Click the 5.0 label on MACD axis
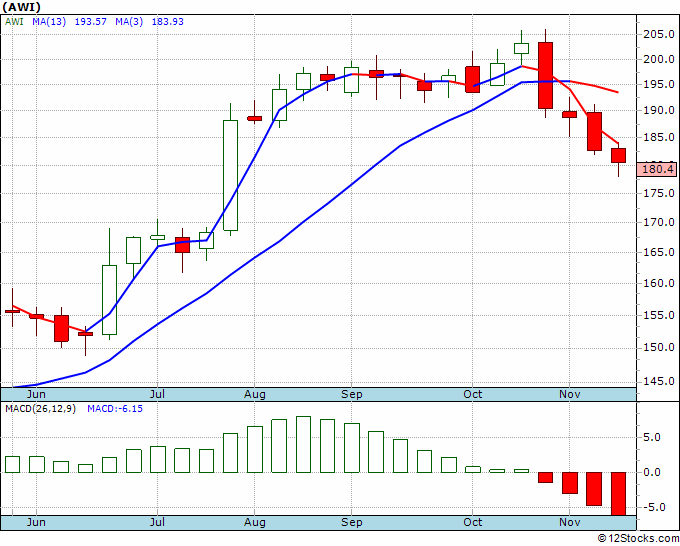Image resolution: width=680 pixels, height=546 pixels. click(652, 438)
